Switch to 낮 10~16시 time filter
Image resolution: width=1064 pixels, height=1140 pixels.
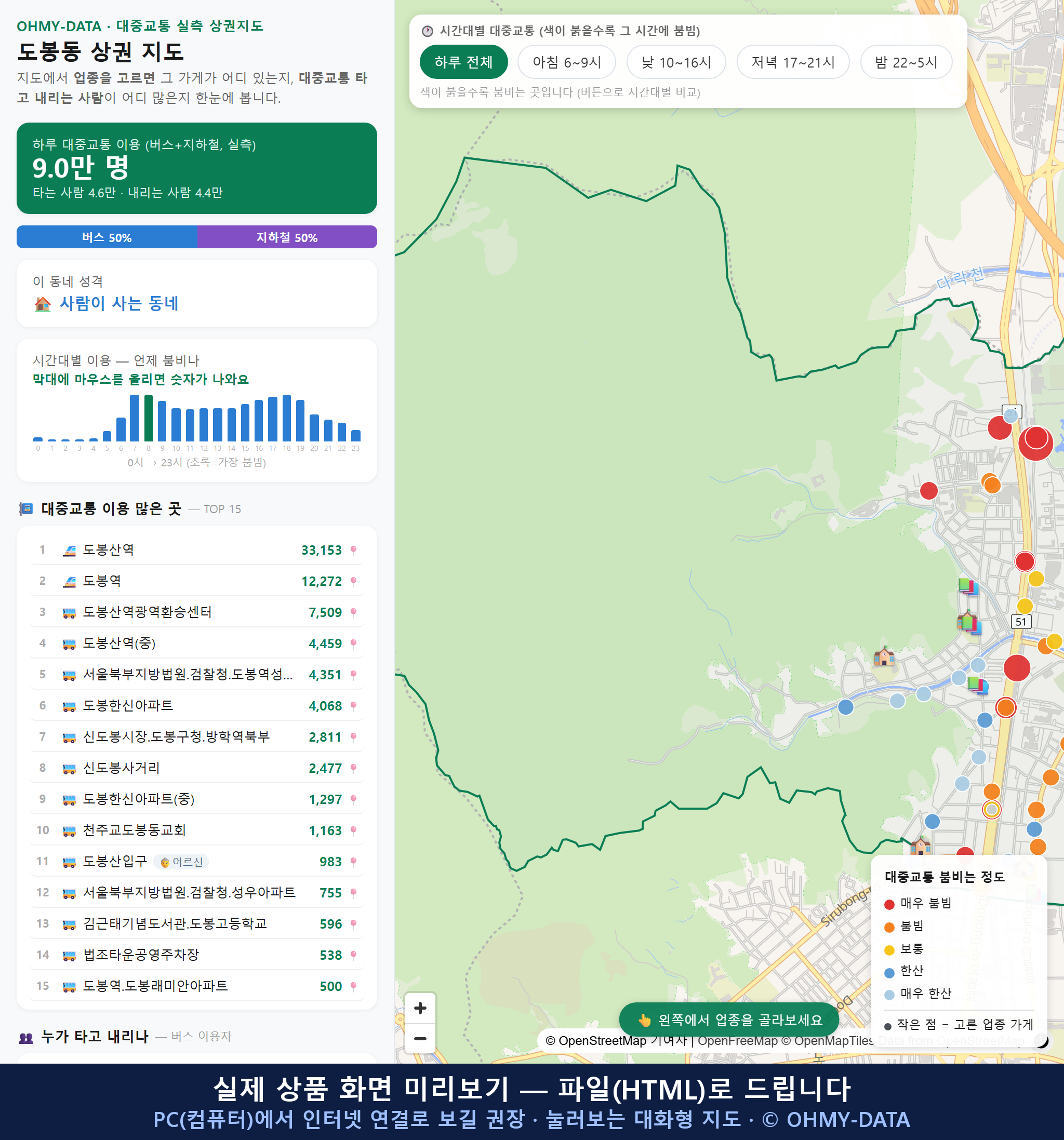[676, 62]
